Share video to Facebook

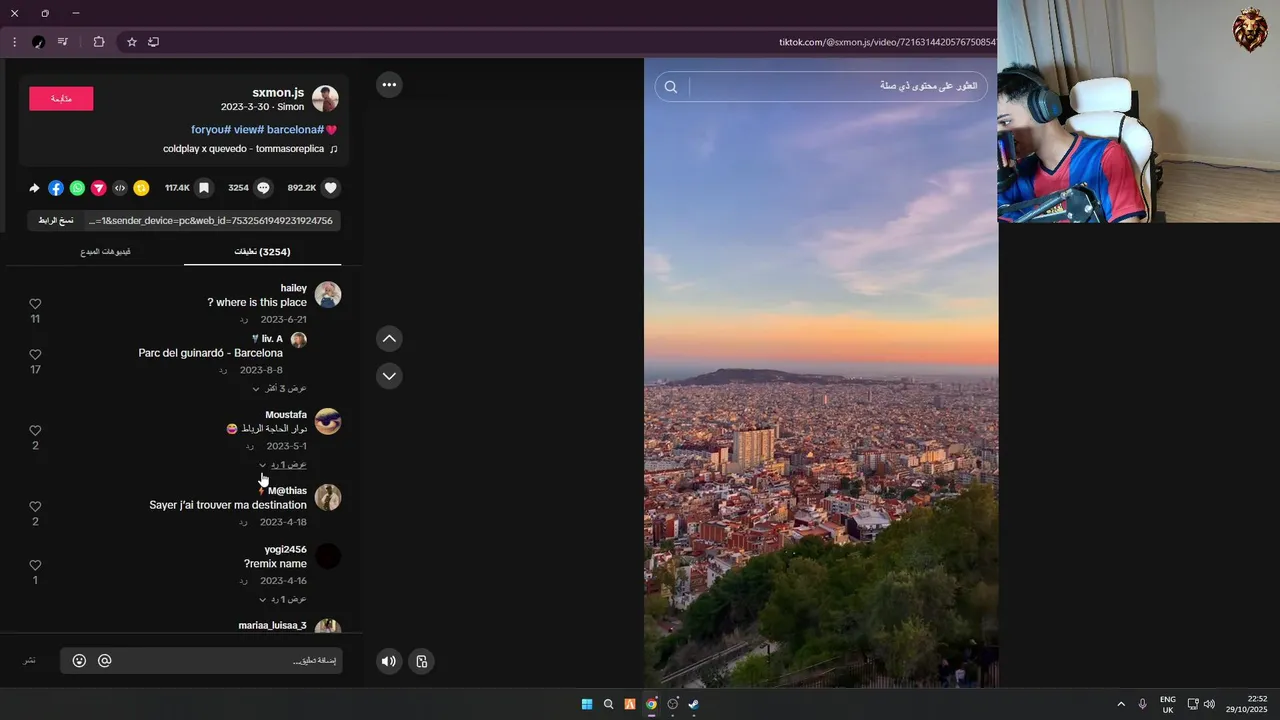pyautogui.click(x=56, y=187)
